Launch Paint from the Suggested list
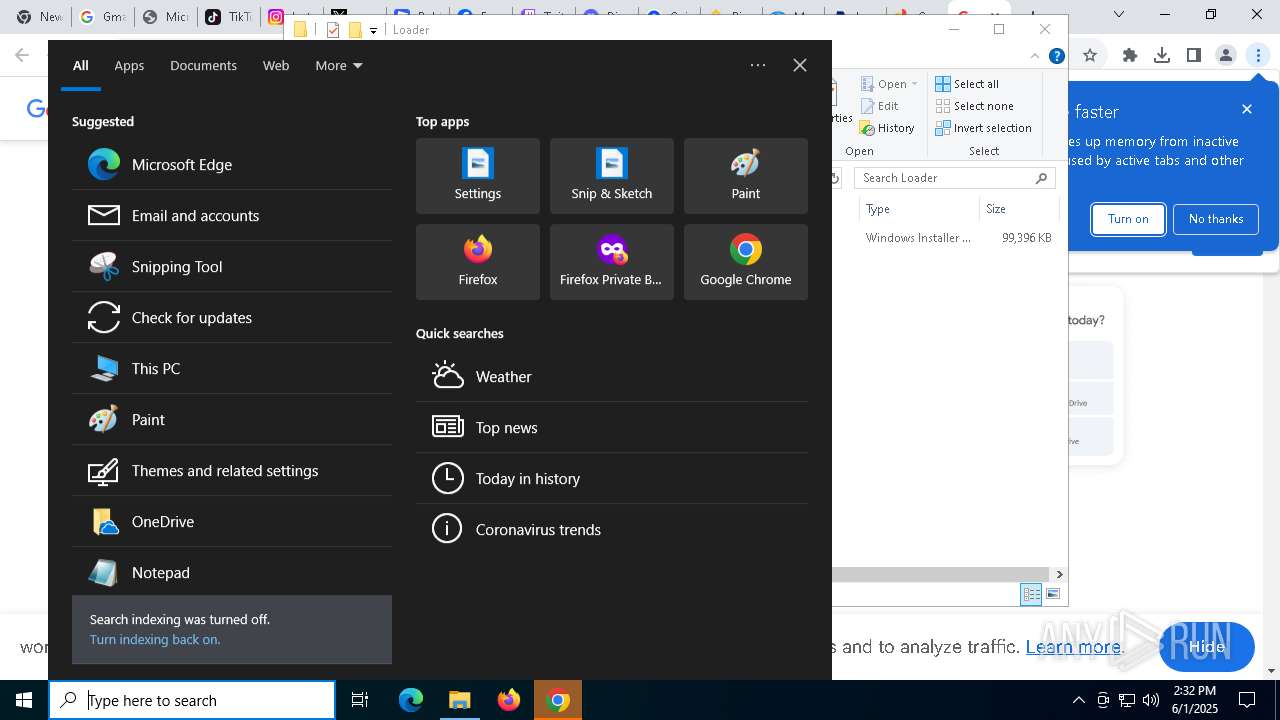 pyautogui.click(x=232, y=420)
